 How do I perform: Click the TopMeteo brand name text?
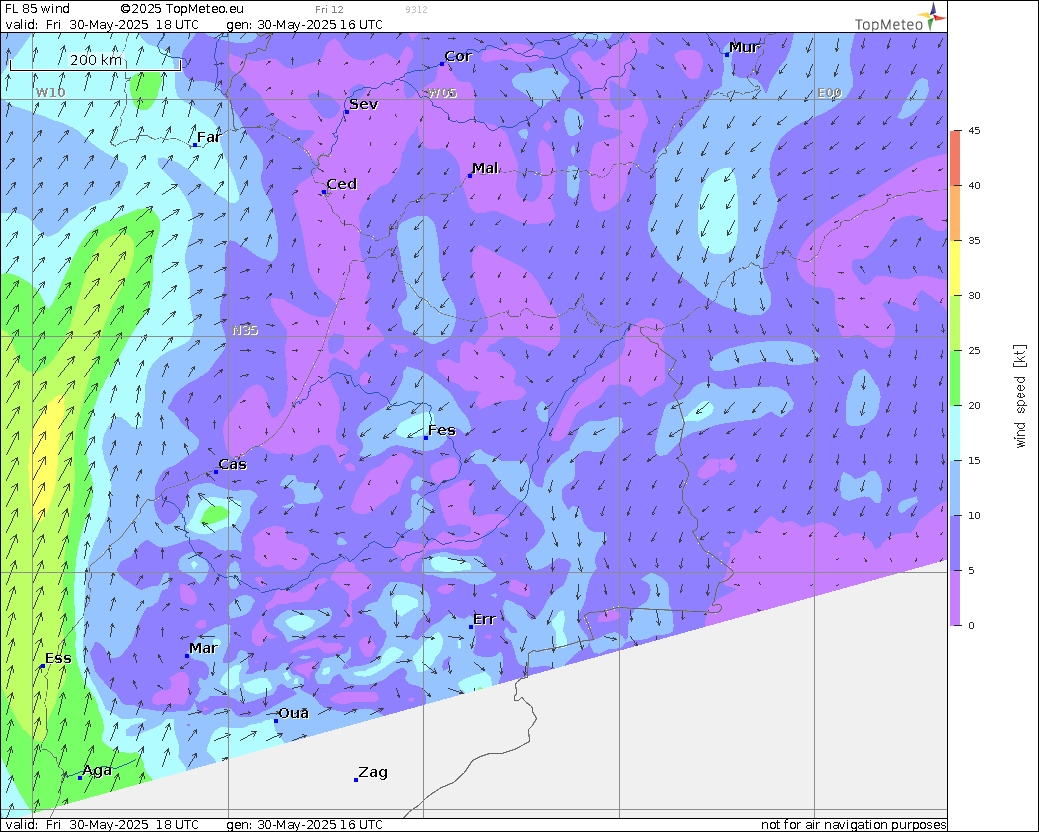pyautogui.click(x=888, y=25)
